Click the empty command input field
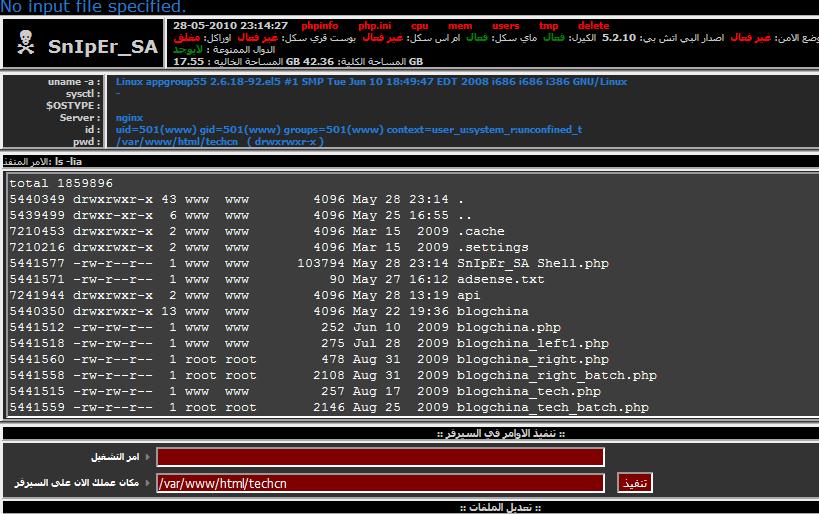 pos(380,457)
